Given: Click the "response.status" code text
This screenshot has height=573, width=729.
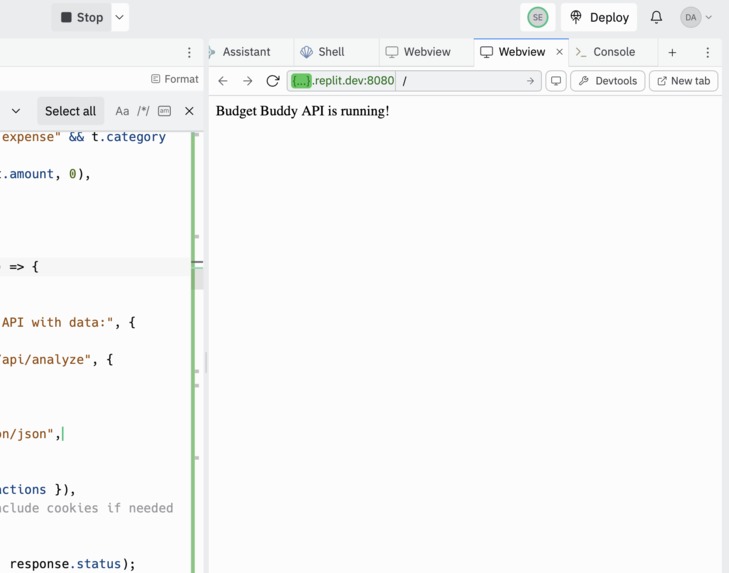Looking at the screenshot, I should click(x=65, y=564).
